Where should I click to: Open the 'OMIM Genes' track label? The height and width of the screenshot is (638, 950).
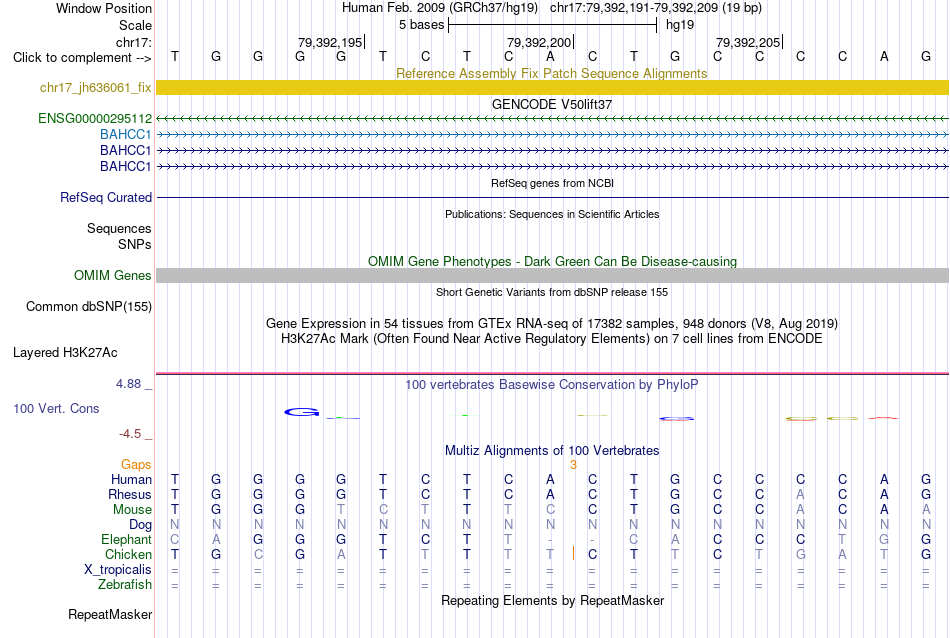113,276
